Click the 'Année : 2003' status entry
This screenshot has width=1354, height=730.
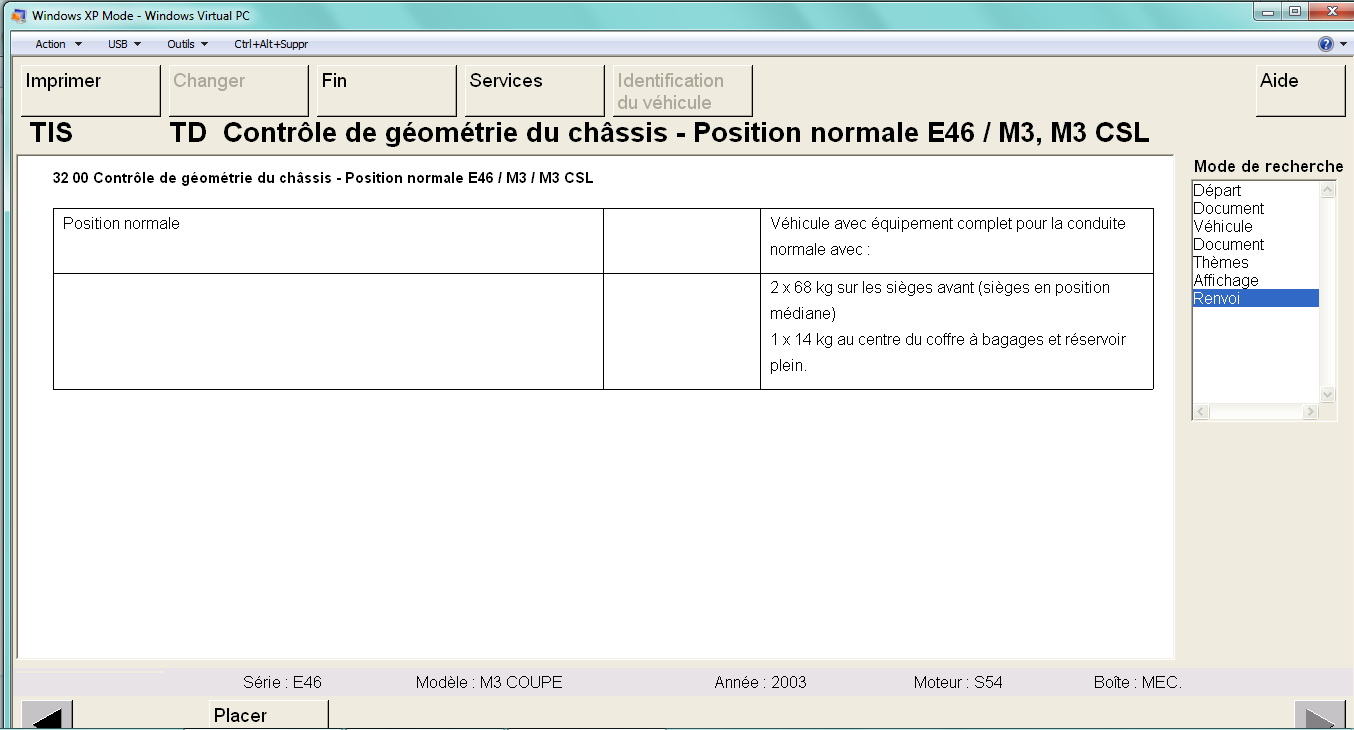coord(760,682)
